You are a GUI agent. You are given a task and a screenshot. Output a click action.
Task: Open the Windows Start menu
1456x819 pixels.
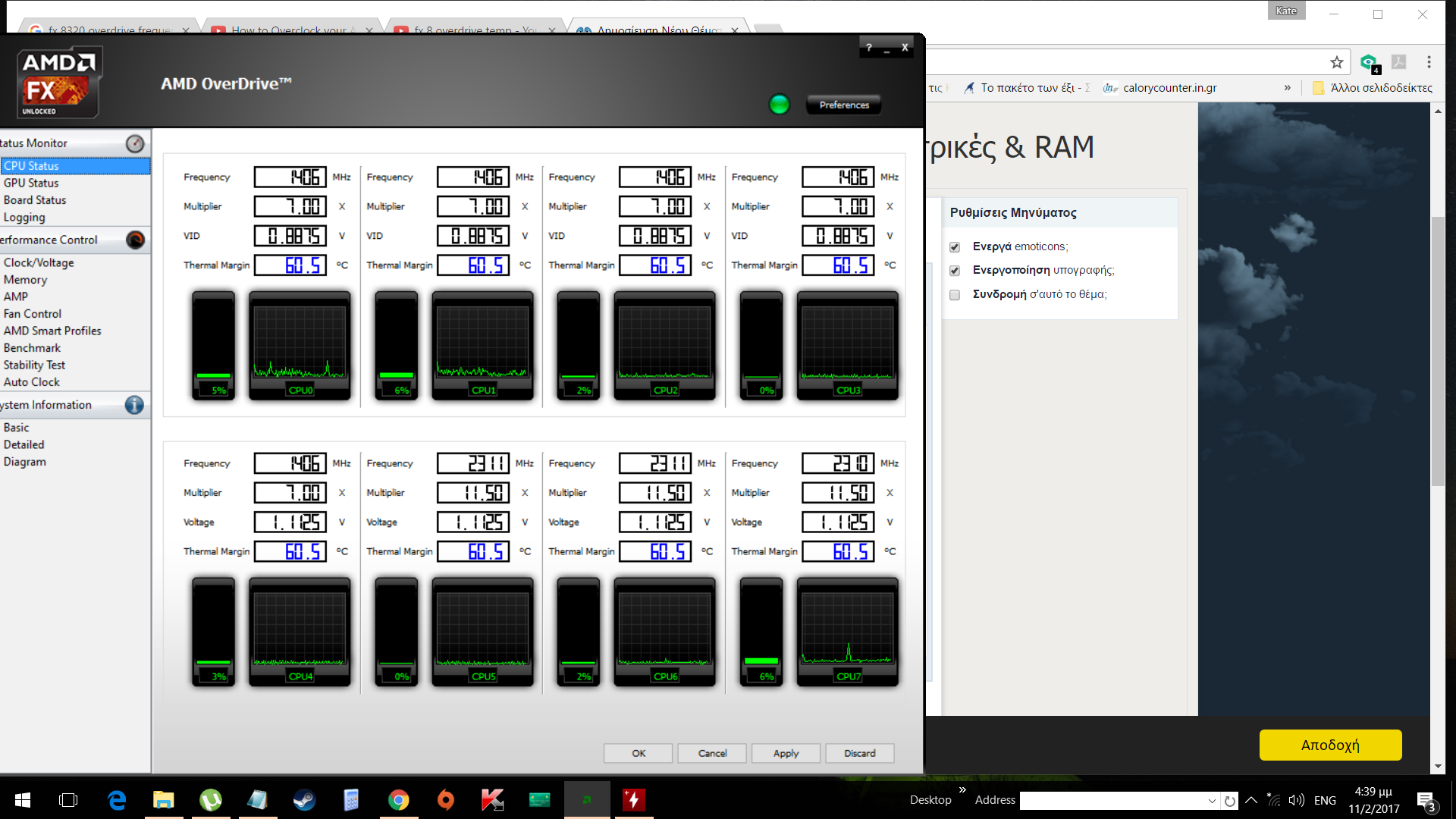(23, 800)
